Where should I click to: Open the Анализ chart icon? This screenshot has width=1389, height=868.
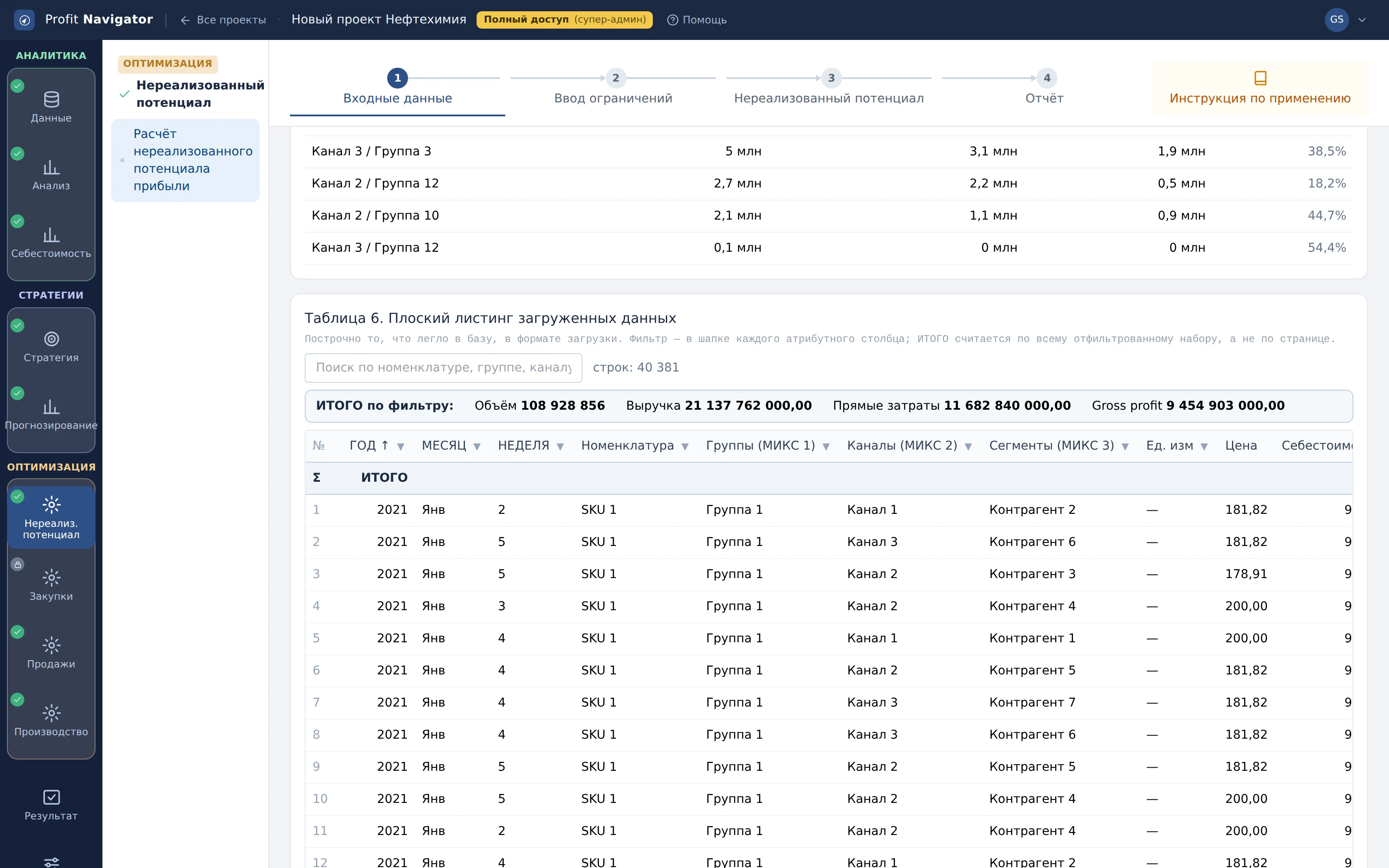51,168
